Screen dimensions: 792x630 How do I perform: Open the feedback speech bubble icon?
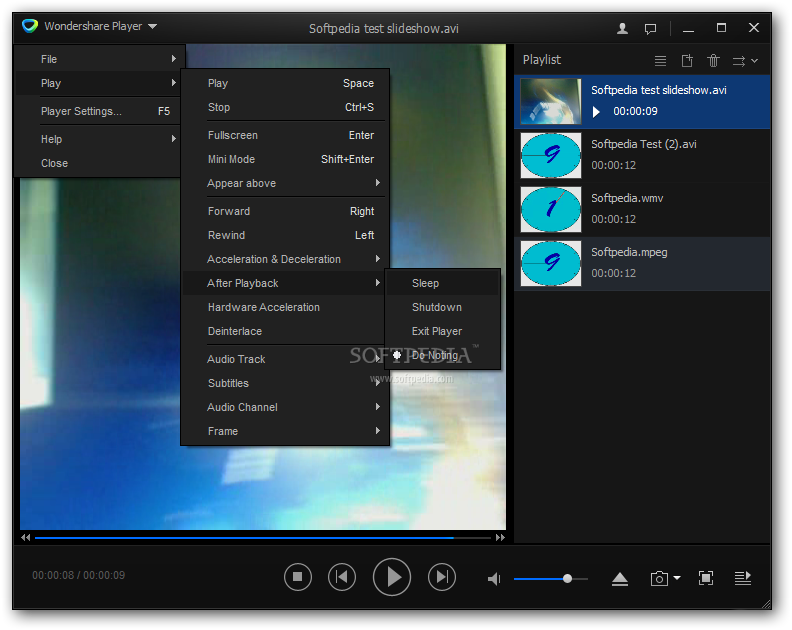[651, 29]
